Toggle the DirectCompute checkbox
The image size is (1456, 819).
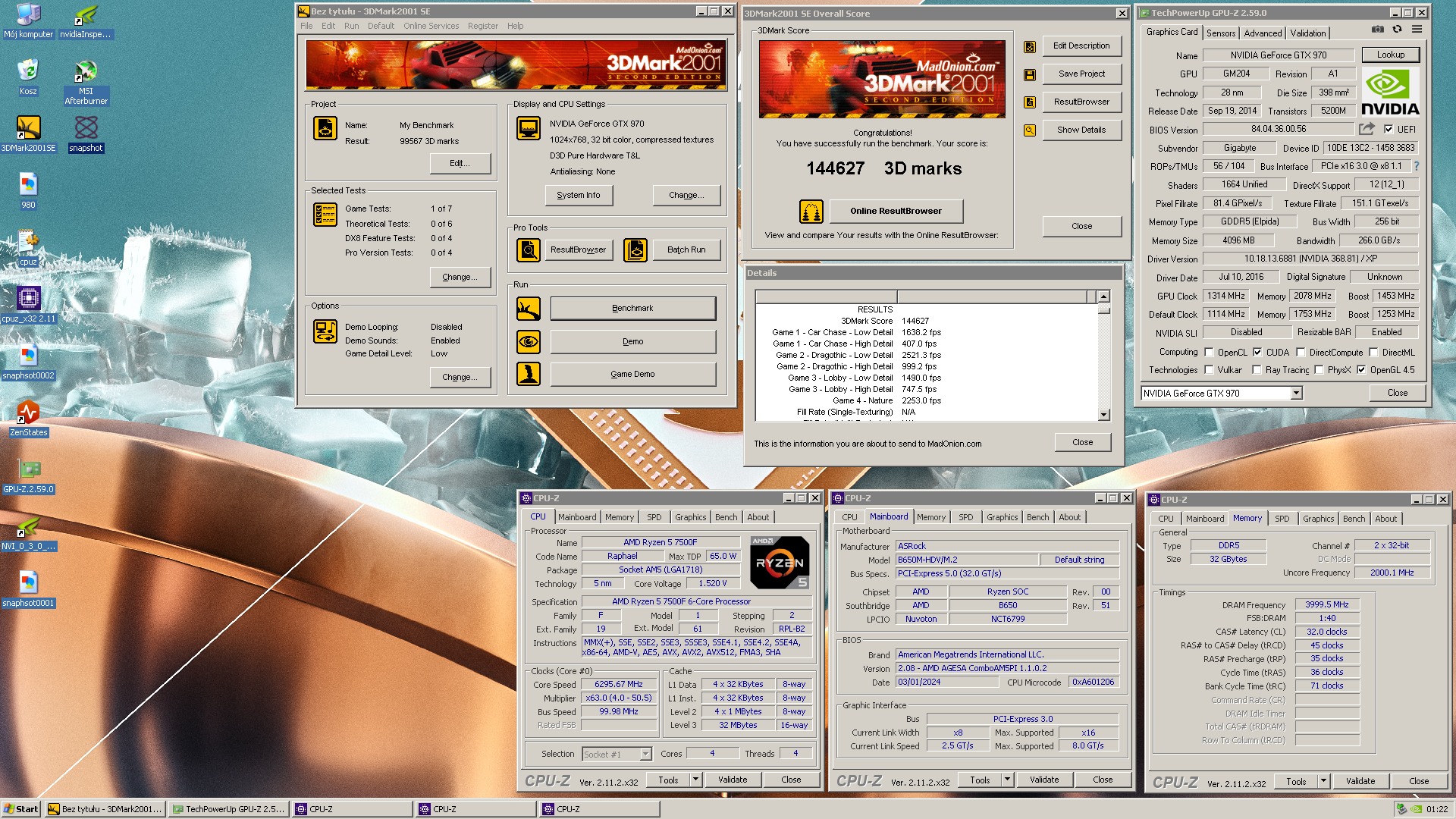[1301, 352]
